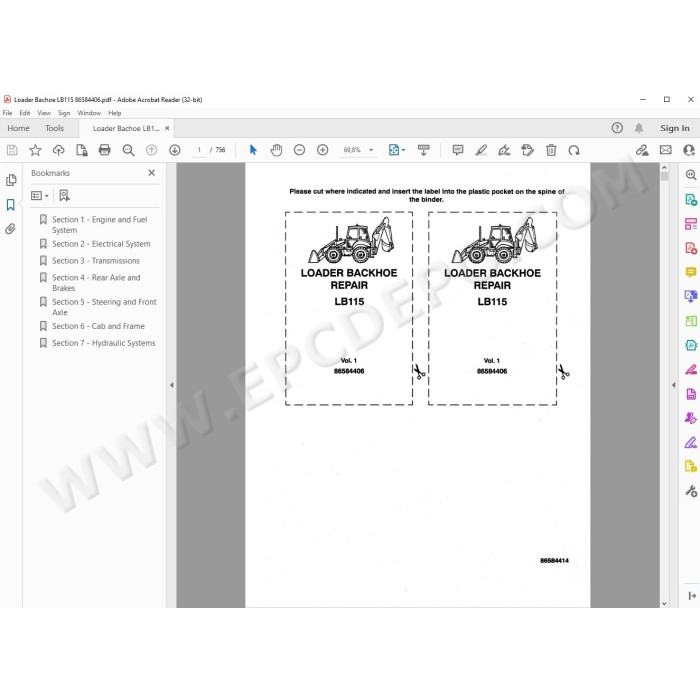Open the Sign menu
This screenshot has width=700, height=700.
[64, 113]
